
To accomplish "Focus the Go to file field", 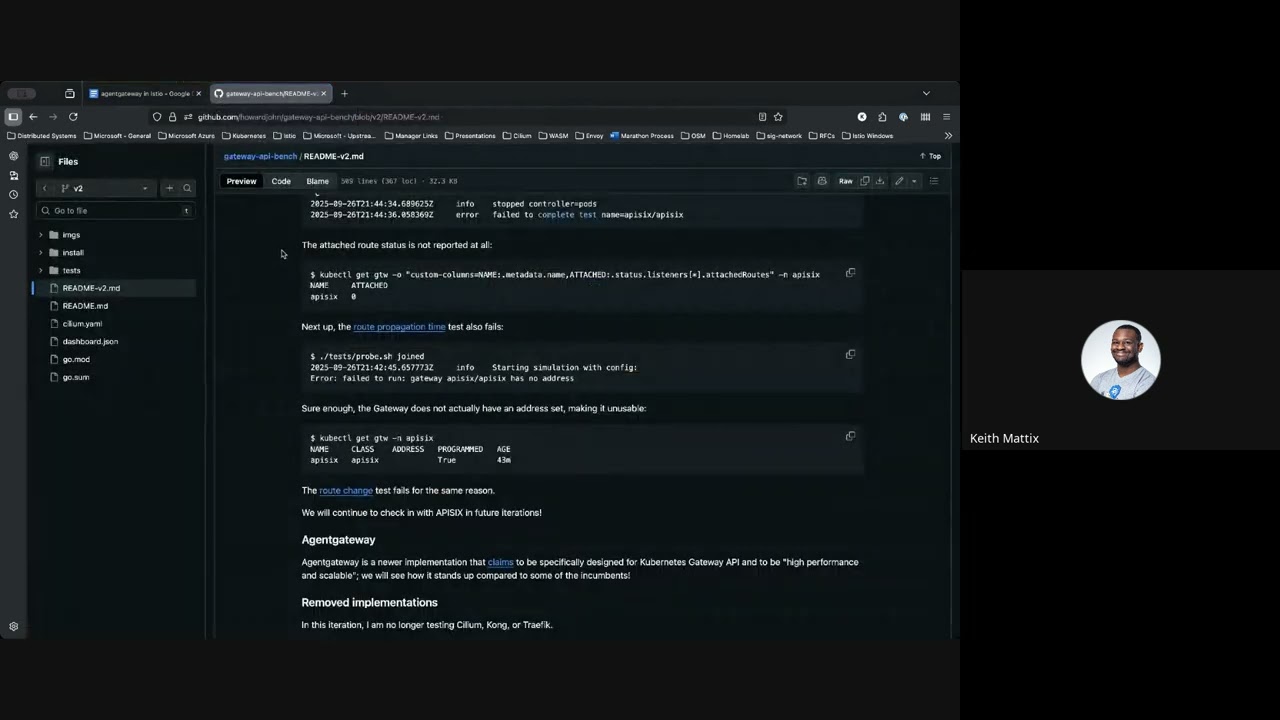I will pyautogui.click(x=114, y=211).
